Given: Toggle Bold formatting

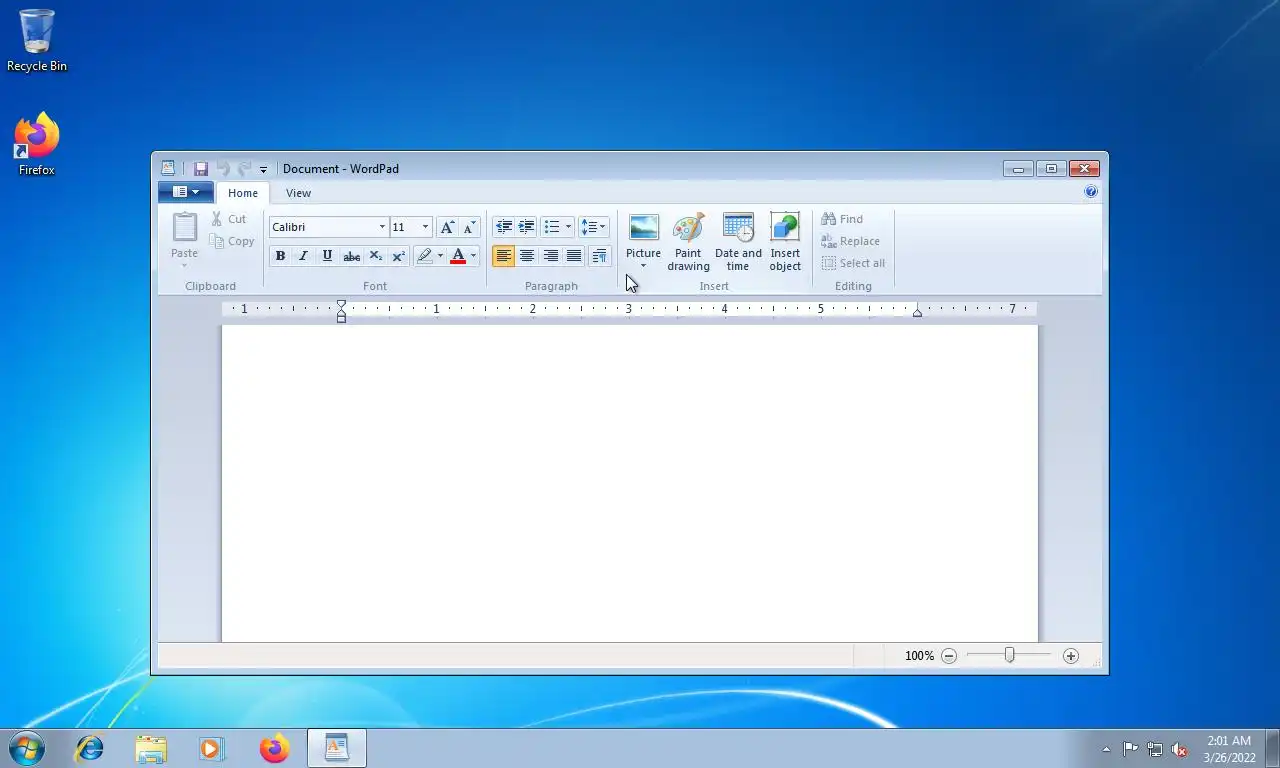Looking at the screenshot, I should [x=280, y=256].
